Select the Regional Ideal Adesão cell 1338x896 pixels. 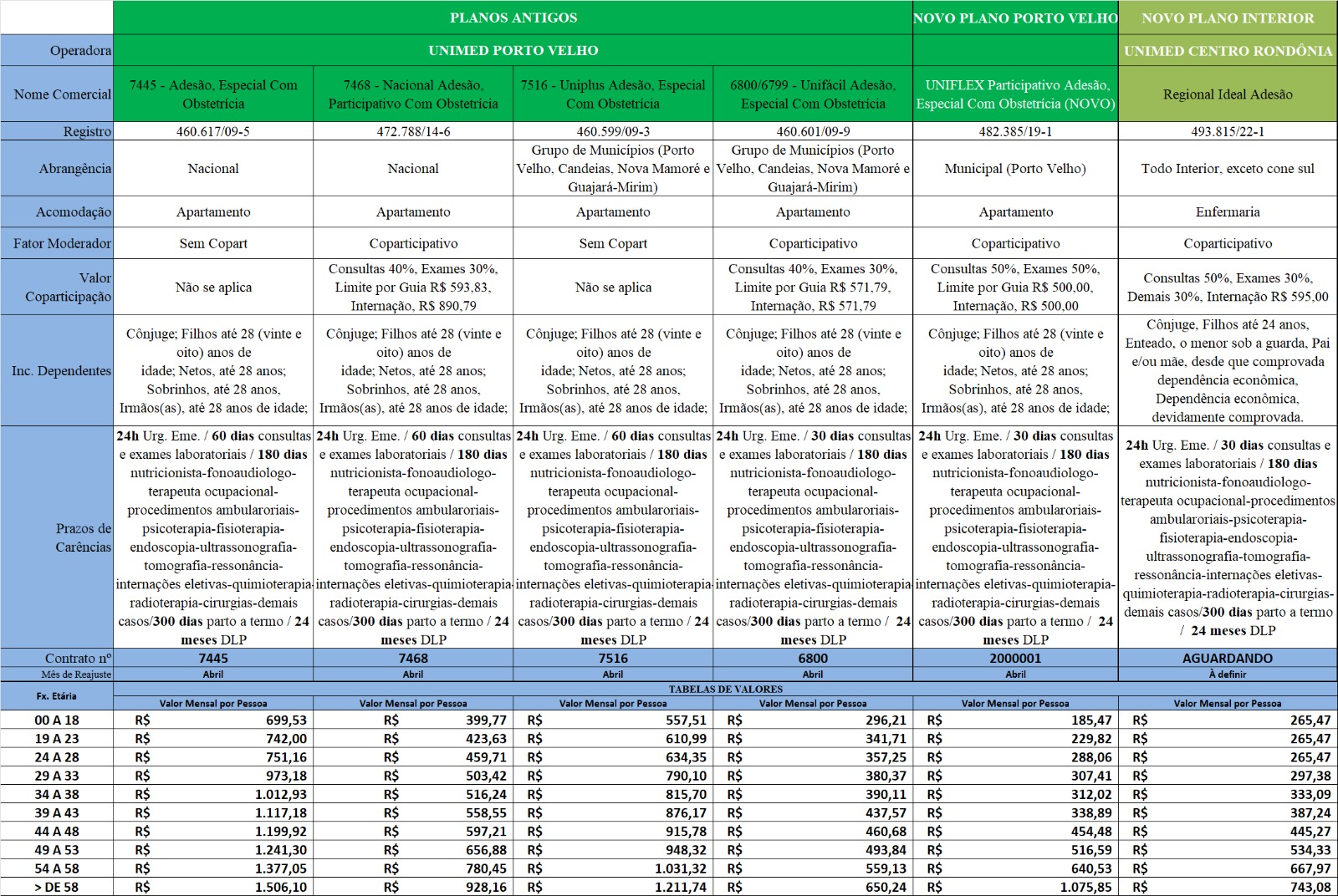pos(1228,94)
